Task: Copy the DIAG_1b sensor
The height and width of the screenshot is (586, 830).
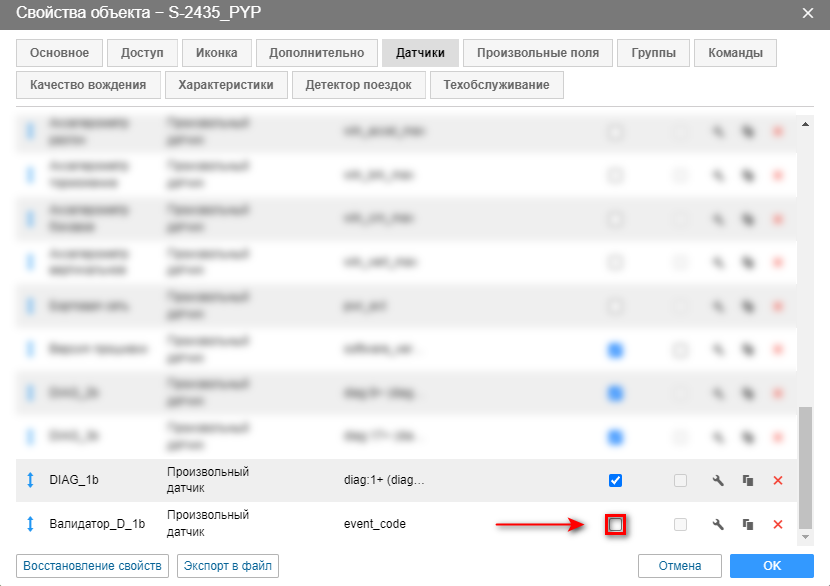Action: 748,480
